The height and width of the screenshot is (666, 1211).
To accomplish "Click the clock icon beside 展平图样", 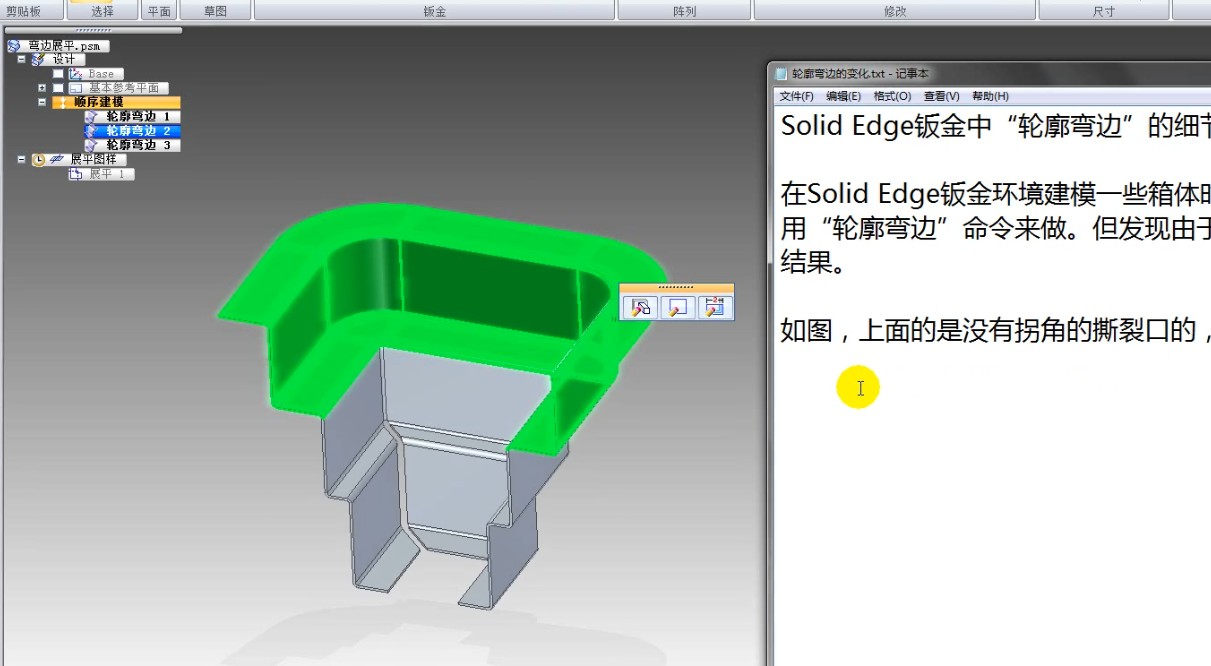I will [39, 160].
